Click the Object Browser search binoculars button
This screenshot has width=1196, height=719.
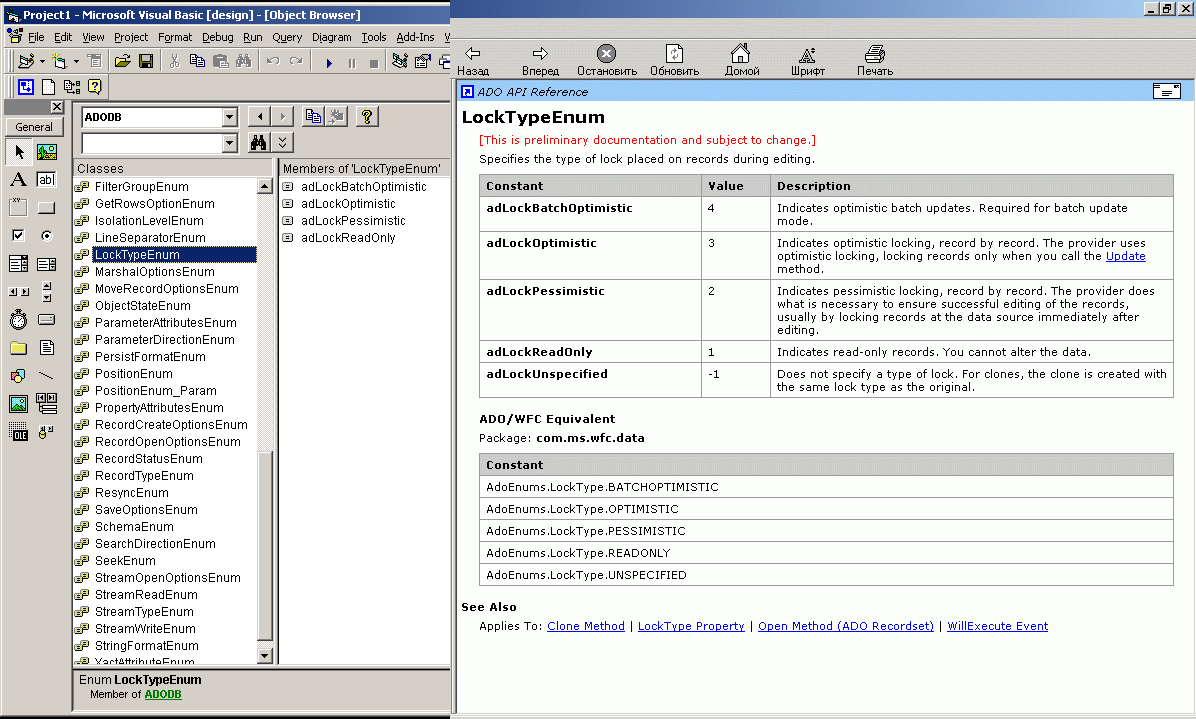(259, 143)
